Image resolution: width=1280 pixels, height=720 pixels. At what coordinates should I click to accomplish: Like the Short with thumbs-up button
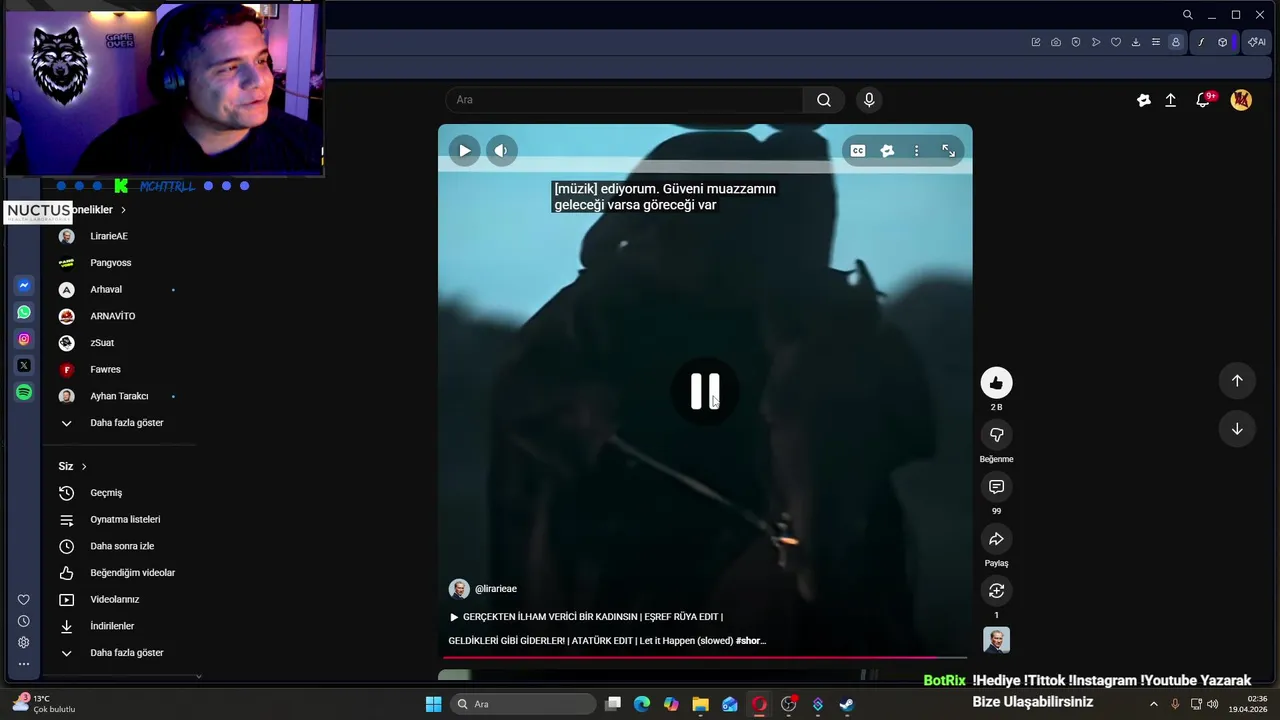996,383
